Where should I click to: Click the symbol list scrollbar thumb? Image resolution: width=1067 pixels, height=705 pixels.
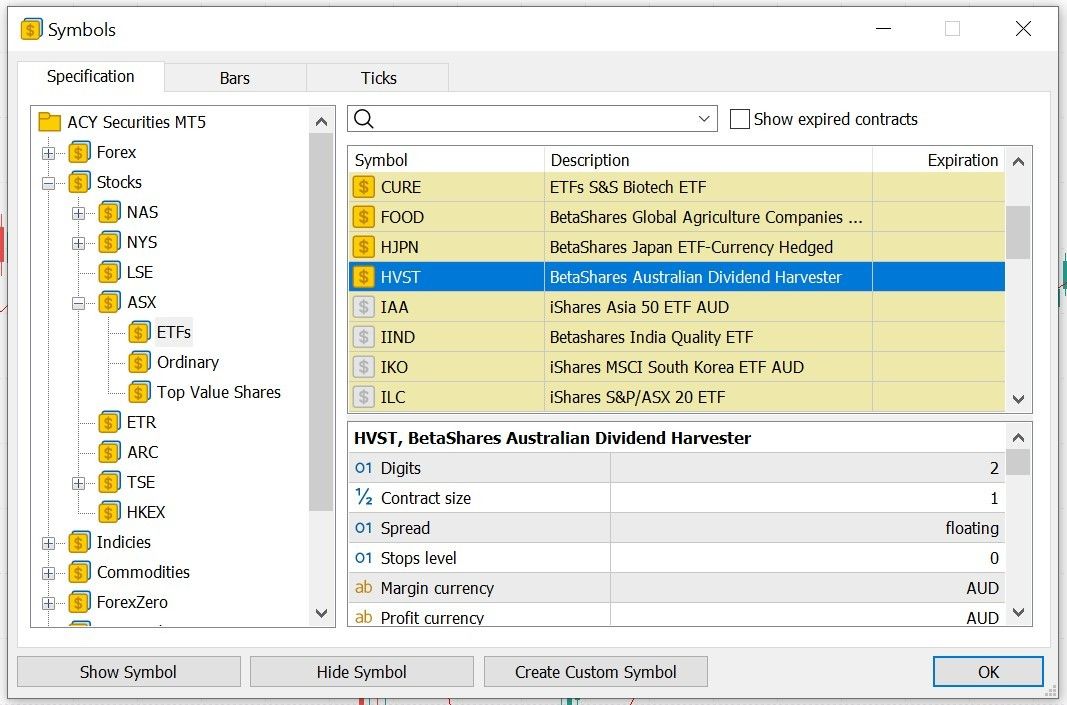click(x=1018, y=232)
